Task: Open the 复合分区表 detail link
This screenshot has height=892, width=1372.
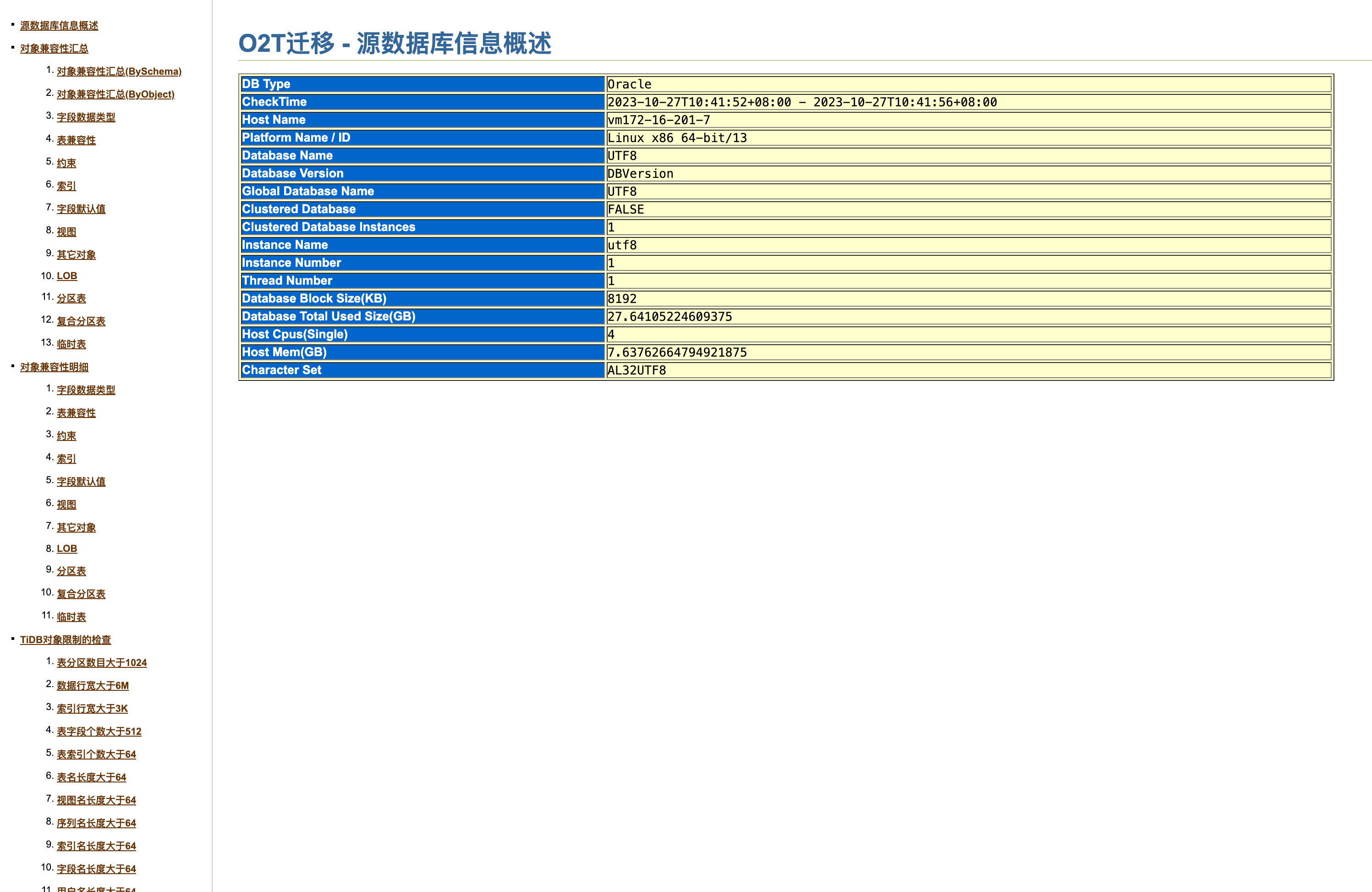Action: (x=81, y=593)
